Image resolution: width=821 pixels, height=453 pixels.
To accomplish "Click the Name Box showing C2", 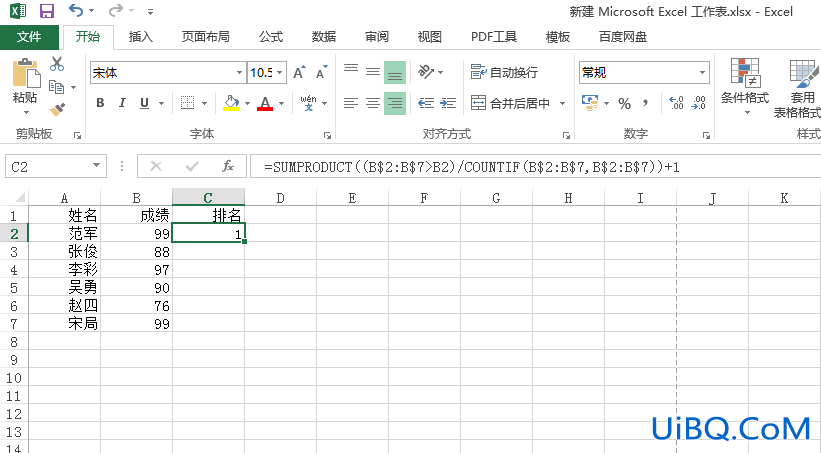I will tap(56, 167).
